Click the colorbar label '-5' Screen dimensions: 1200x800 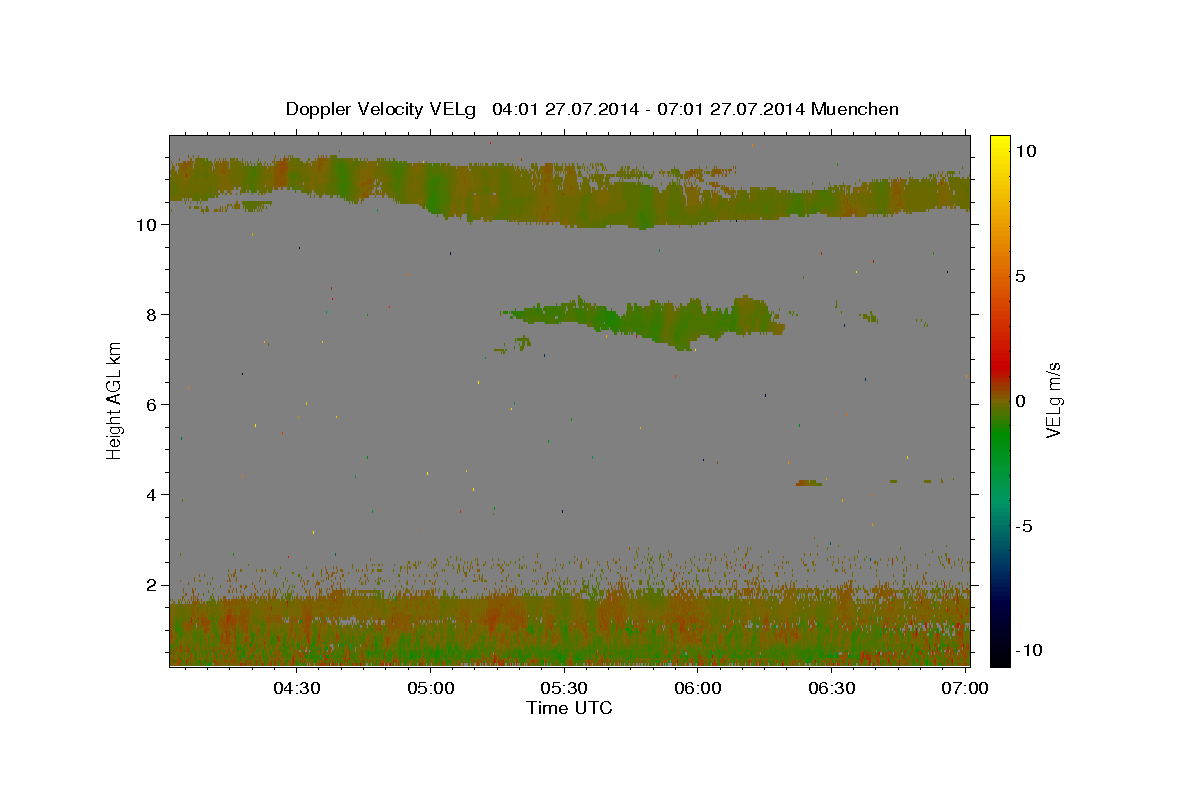1025,526
